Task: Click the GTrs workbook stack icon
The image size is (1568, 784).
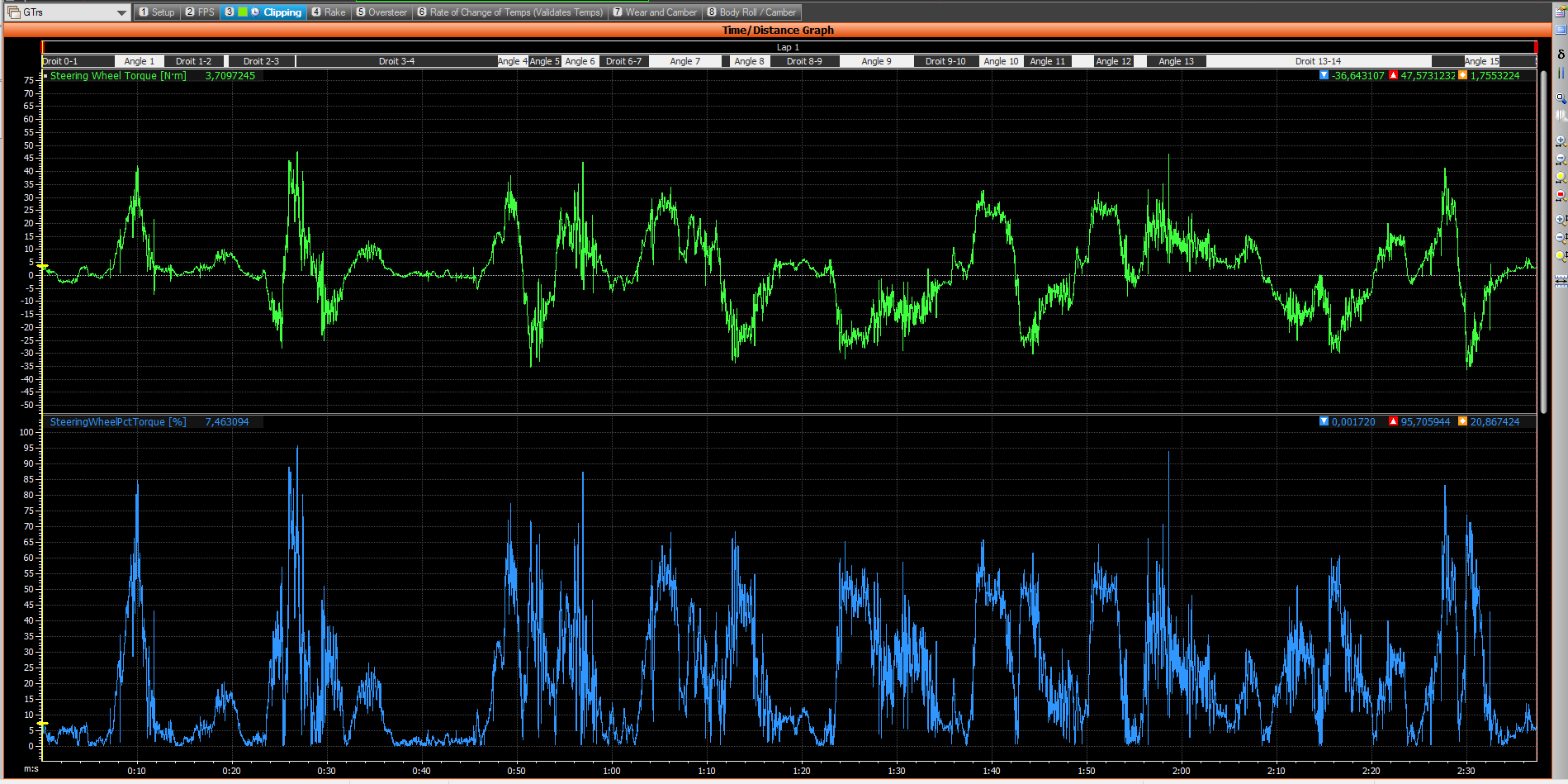Action: (13, 12)
